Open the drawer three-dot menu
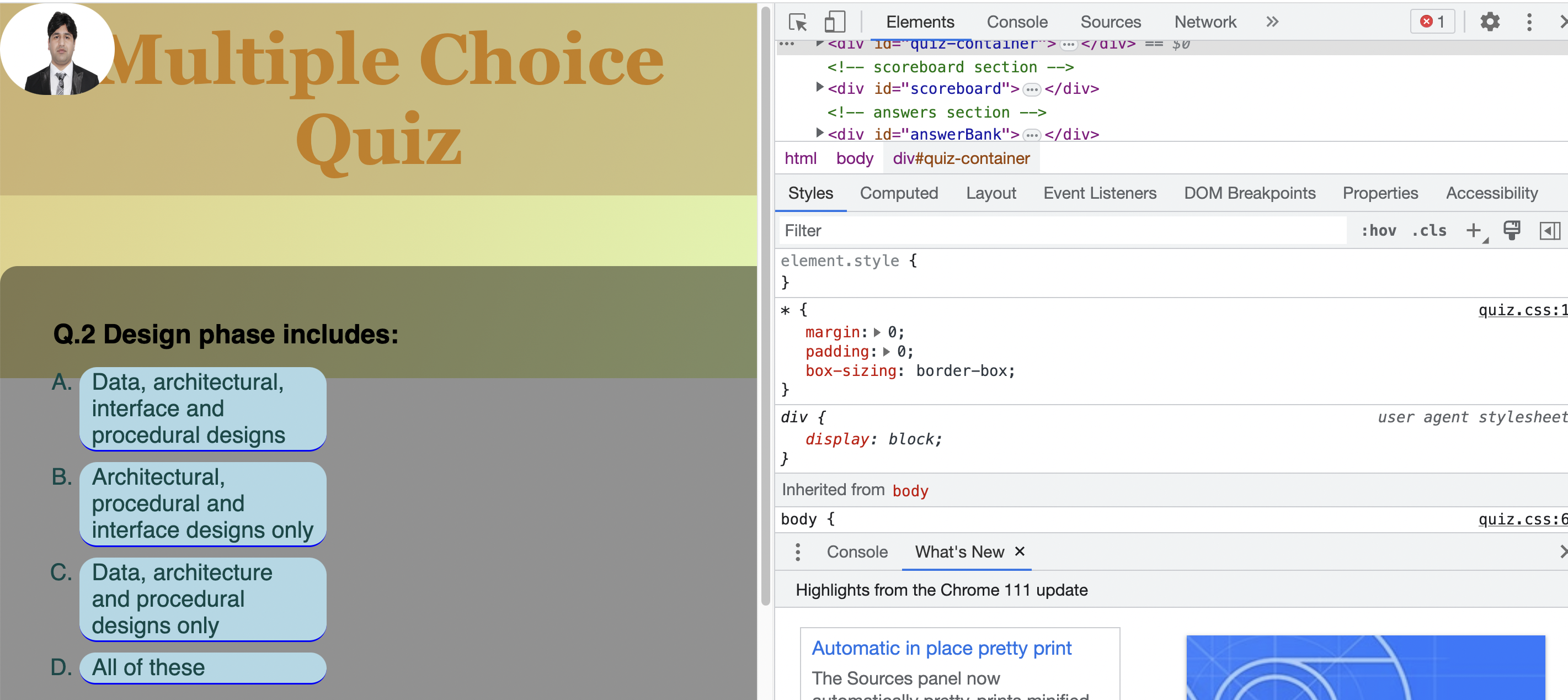 797,552
